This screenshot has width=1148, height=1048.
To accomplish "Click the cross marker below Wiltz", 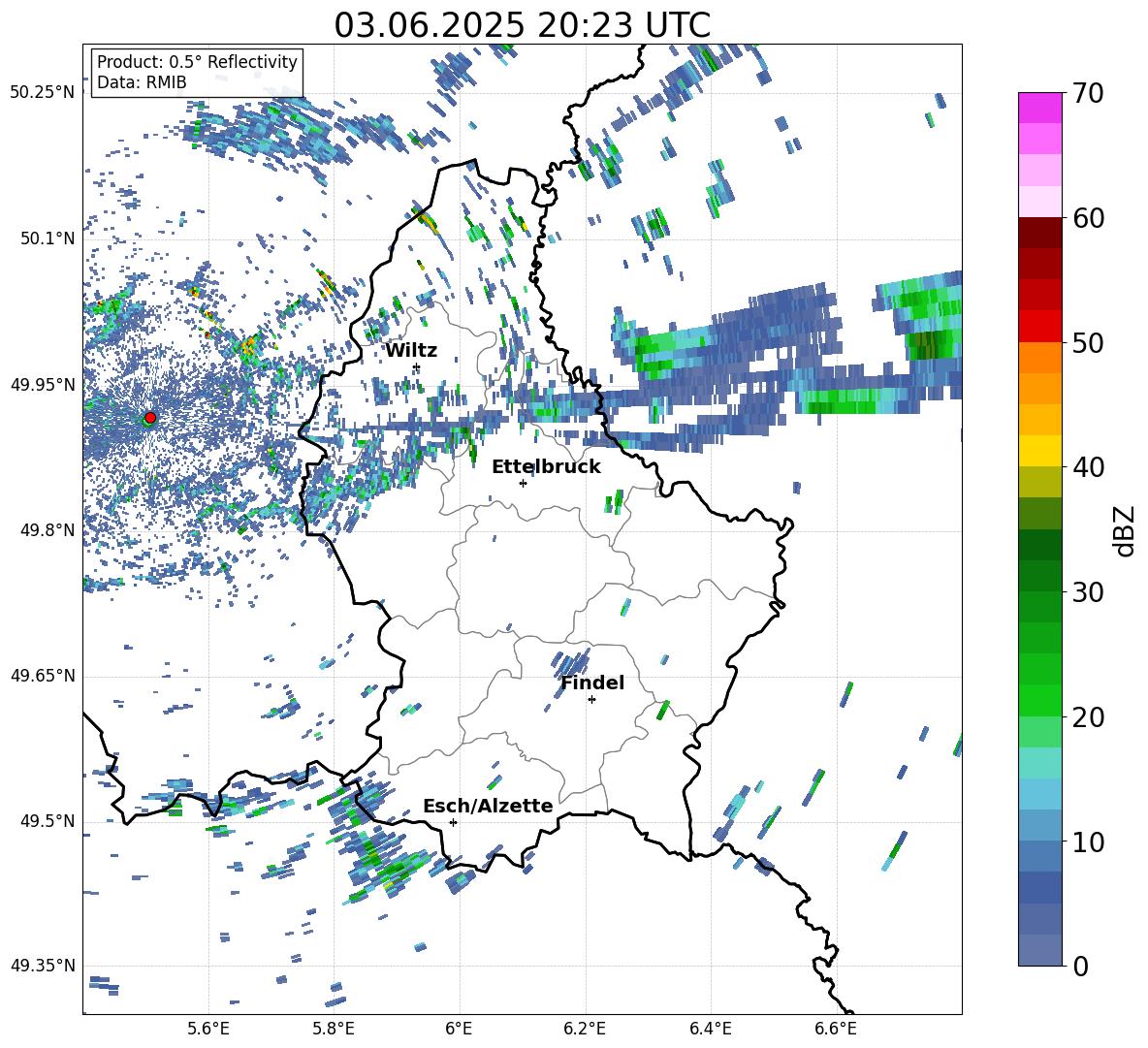I will pos(417,367).
